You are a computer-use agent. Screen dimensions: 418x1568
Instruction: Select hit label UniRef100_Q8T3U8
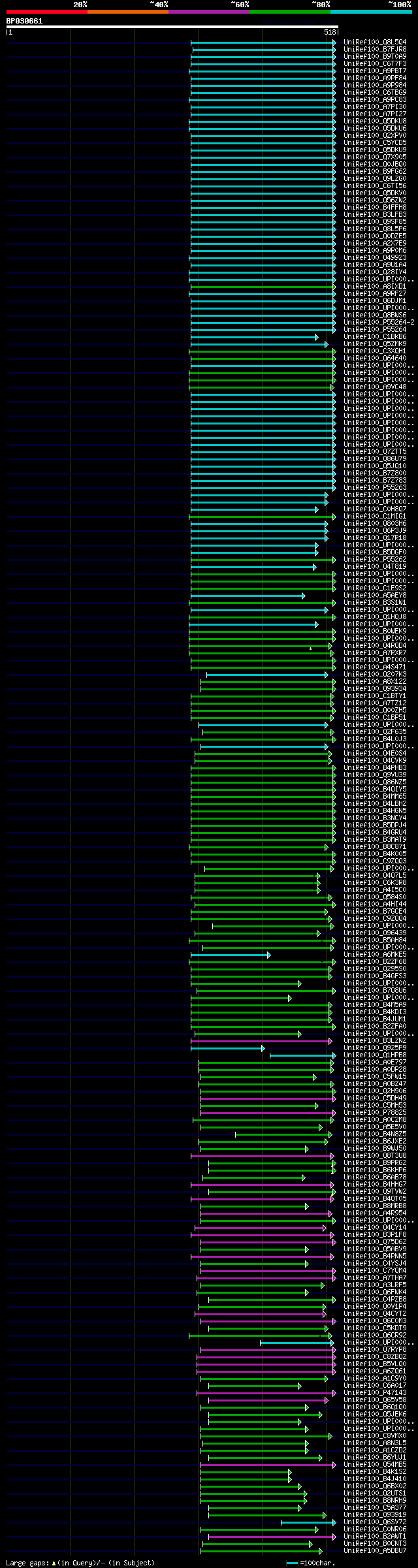(x=375, y=1156)
